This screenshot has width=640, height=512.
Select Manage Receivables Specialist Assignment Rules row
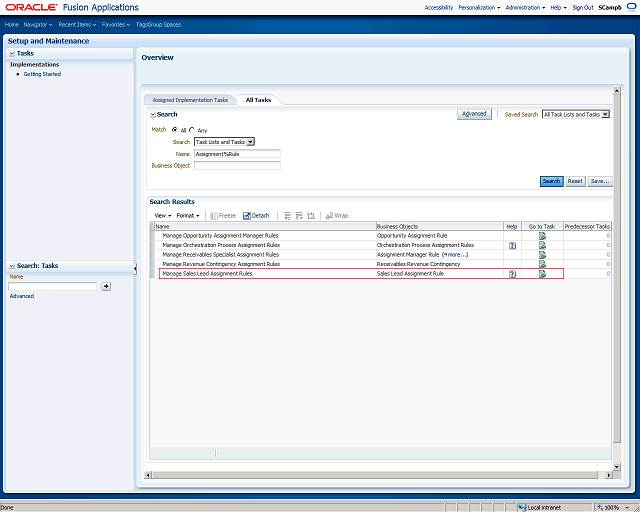(380, 254)
